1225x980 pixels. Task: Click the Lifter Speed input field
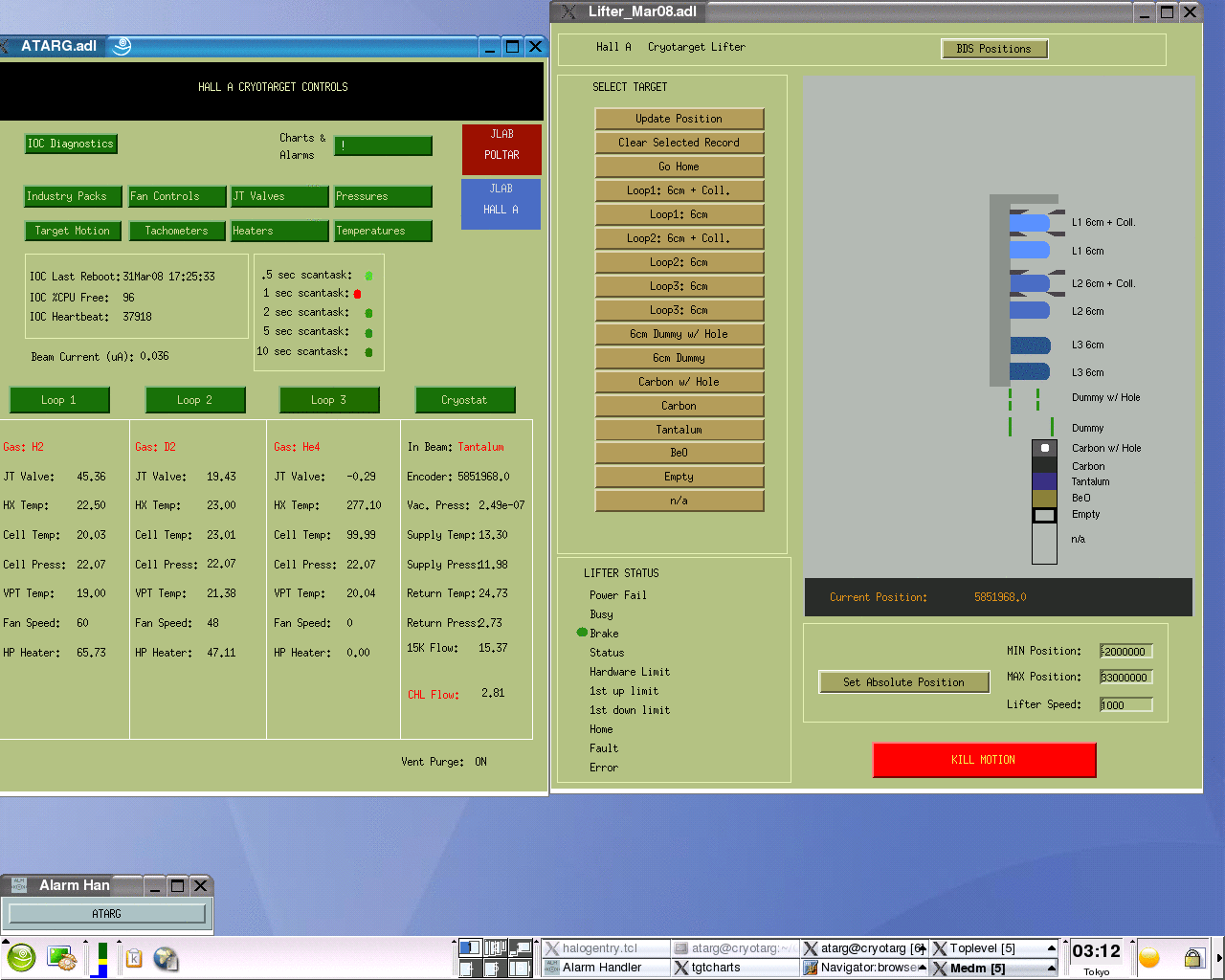pos(1126,705)
